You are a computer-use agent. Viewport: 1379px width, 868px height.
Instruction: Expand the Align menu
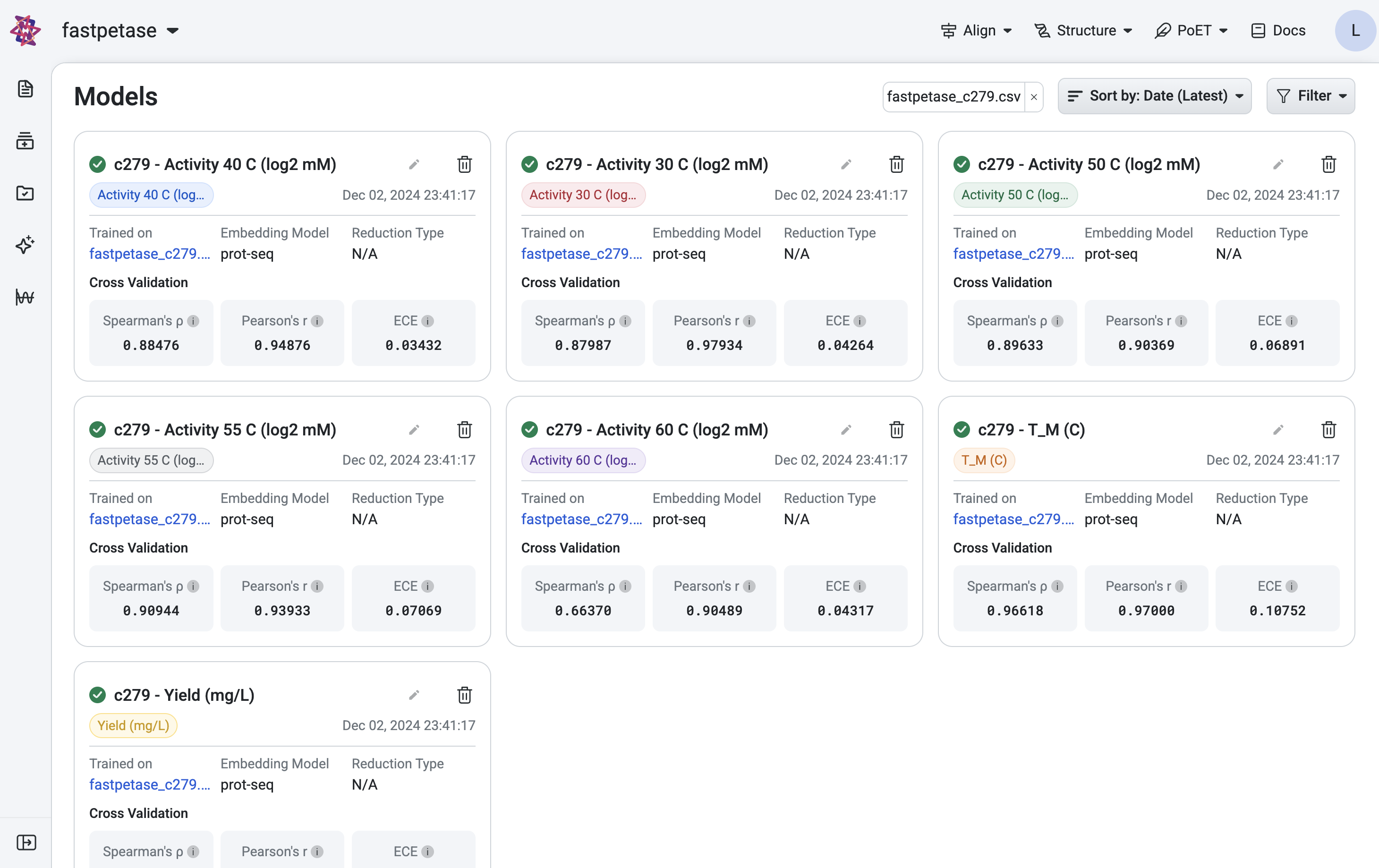[x=977, y=30]
